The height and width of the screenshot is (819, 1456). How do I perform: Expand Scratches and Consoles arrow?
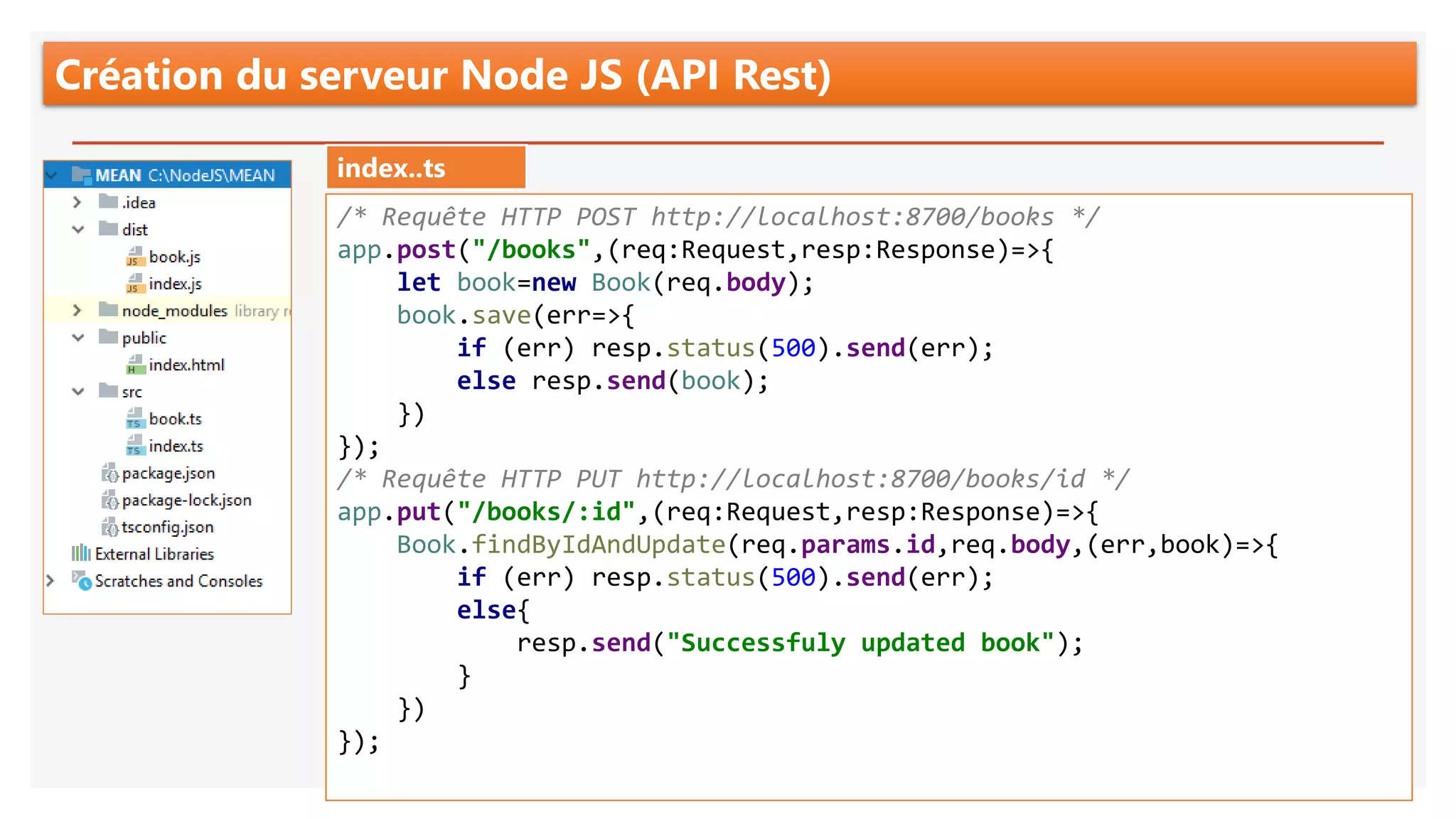click(x=50, y=581)
